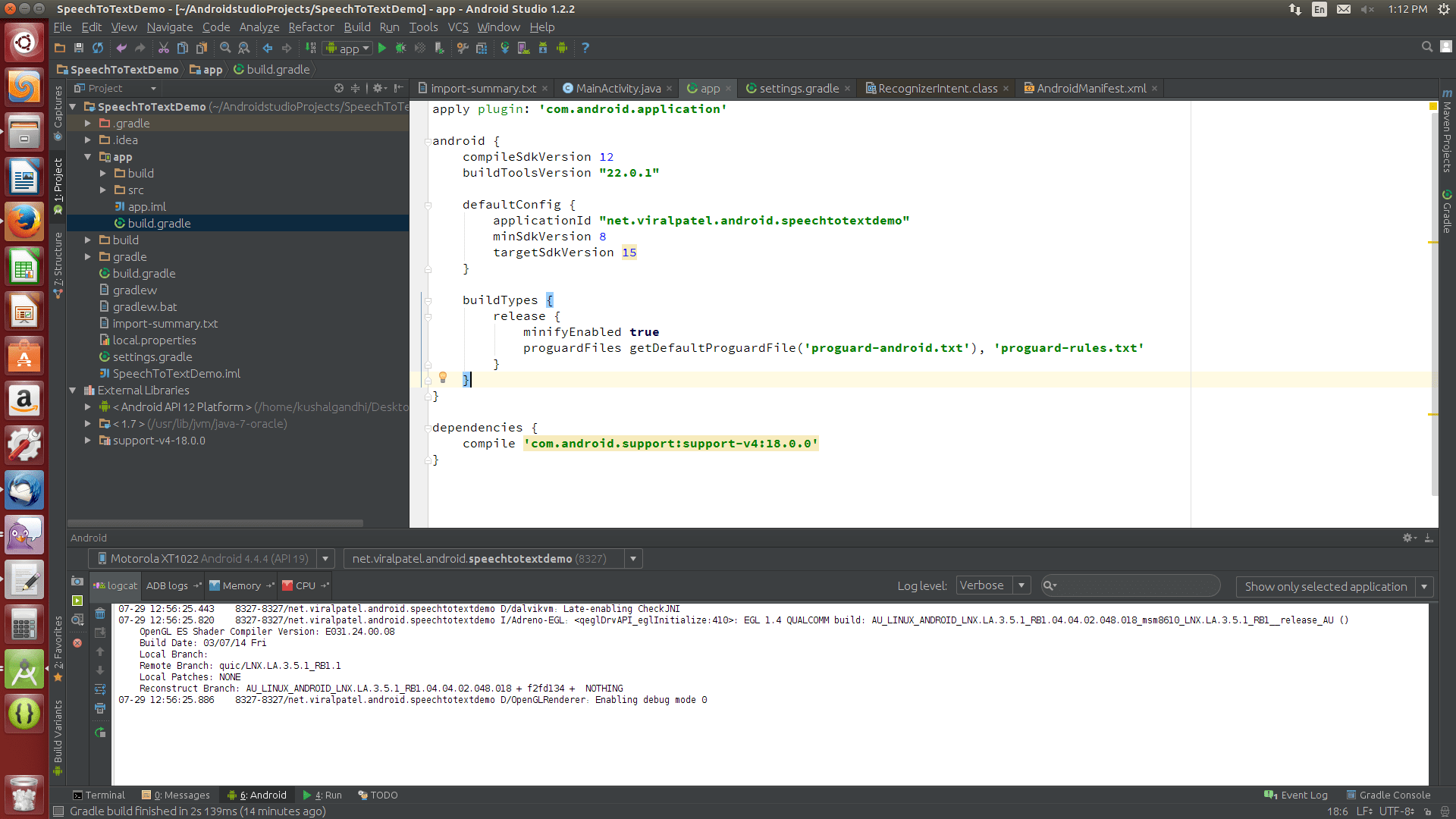Screen dimensions: 1456x819
Task: Click Sync Project with Gradle Files icon
Action: pos(504,48)
